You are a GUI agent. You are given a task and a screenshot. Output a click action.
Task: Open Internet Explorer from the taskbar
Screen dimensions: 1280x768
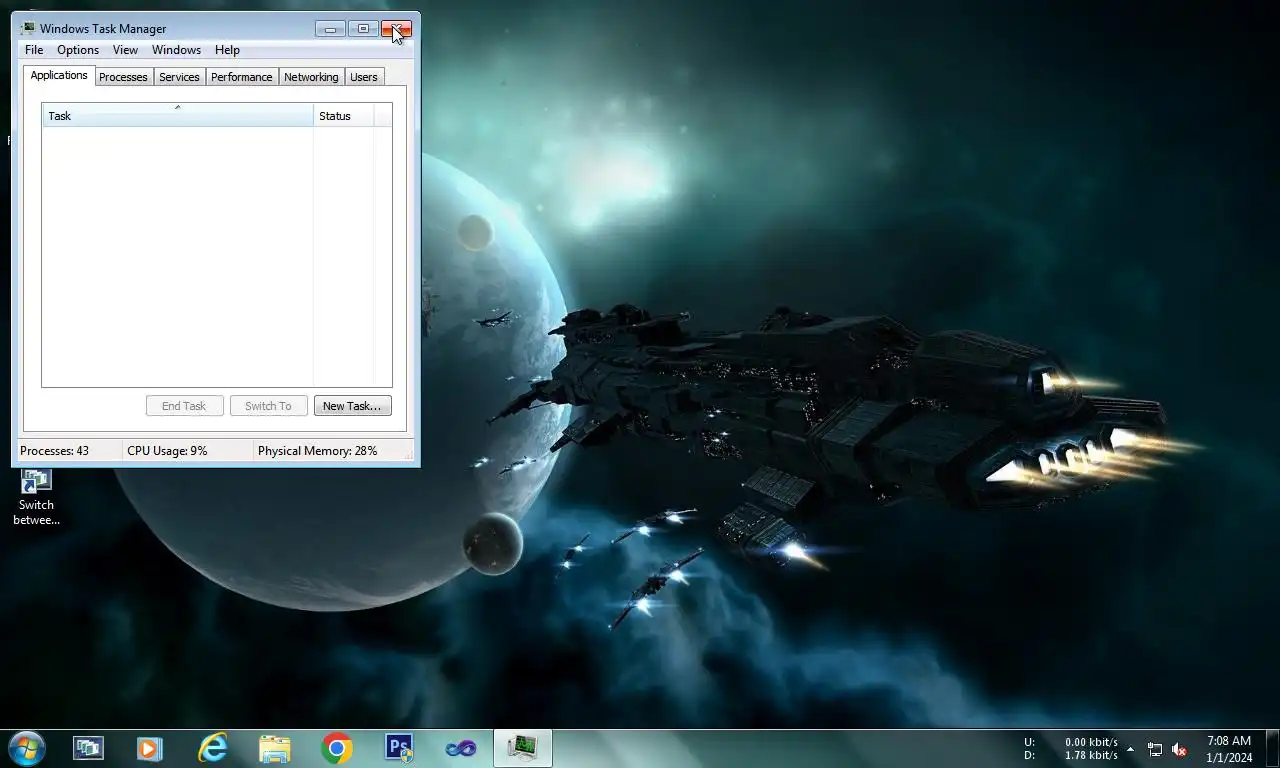coord(212,748)
